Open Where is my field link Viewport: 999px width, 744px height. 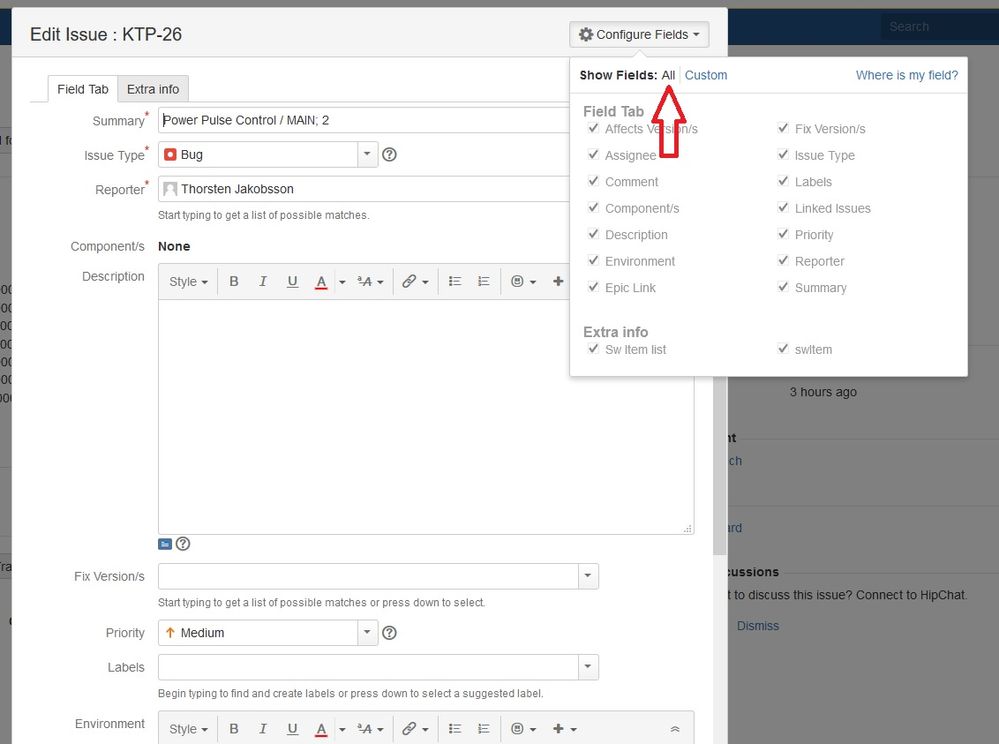tap(907, 75)
